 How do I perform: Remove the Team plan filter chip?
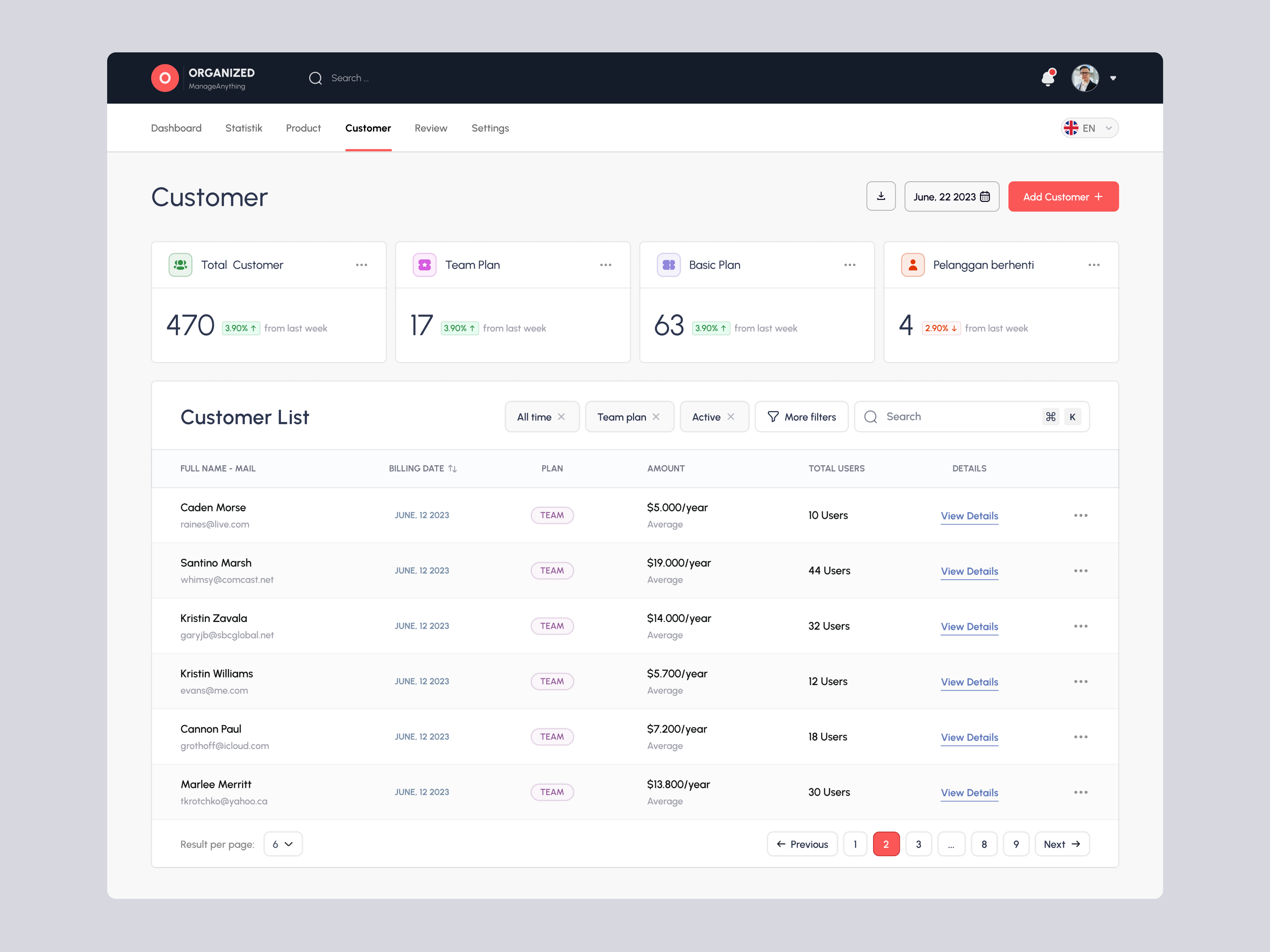pyautogui.click(x=657, y=416)
